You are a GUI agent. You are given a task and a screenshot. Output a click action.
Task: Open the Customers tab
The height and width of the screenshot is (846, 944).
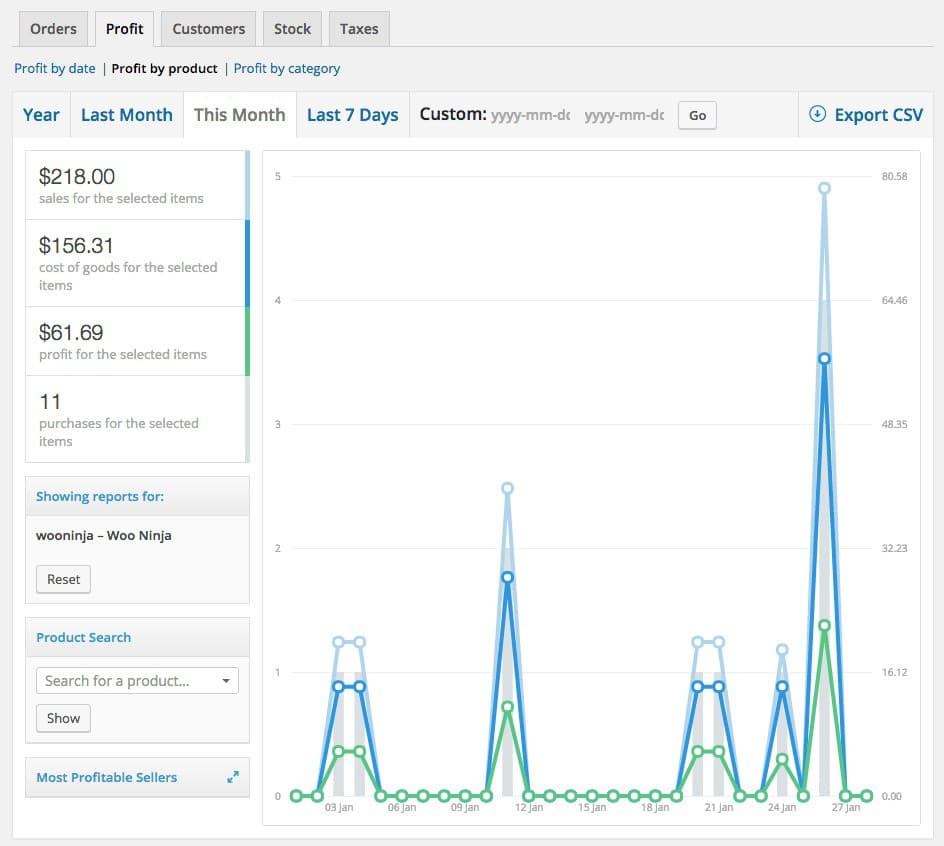[x=208, y=29]
